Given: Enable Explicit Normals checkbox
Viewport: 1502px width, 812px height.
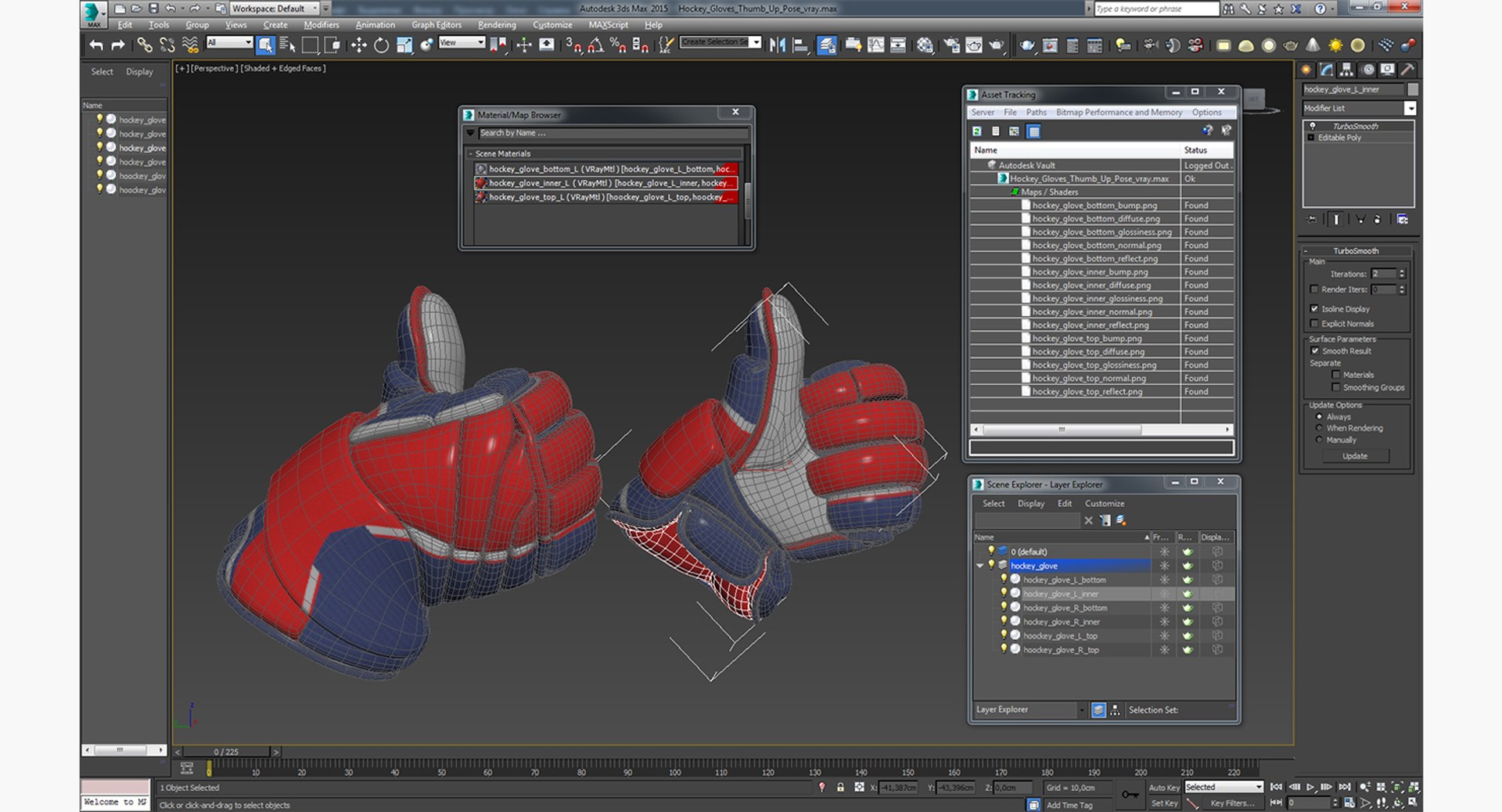Looking at the screenshot, I should coord(1315,323).
